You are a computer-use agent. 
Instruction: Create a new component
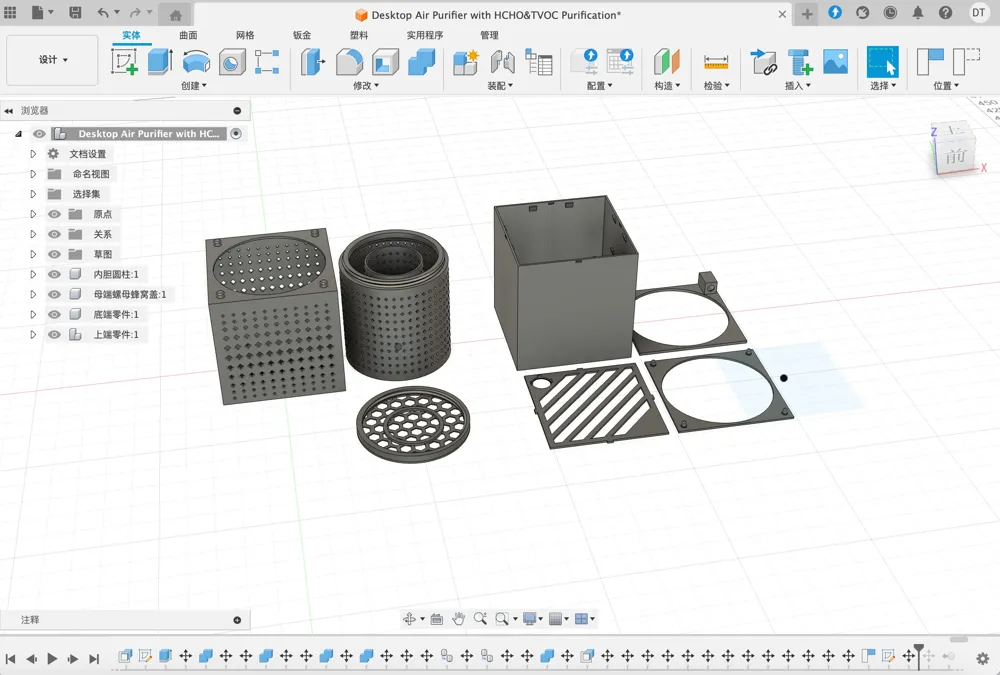pyautogui.click(x=466, y=62)
